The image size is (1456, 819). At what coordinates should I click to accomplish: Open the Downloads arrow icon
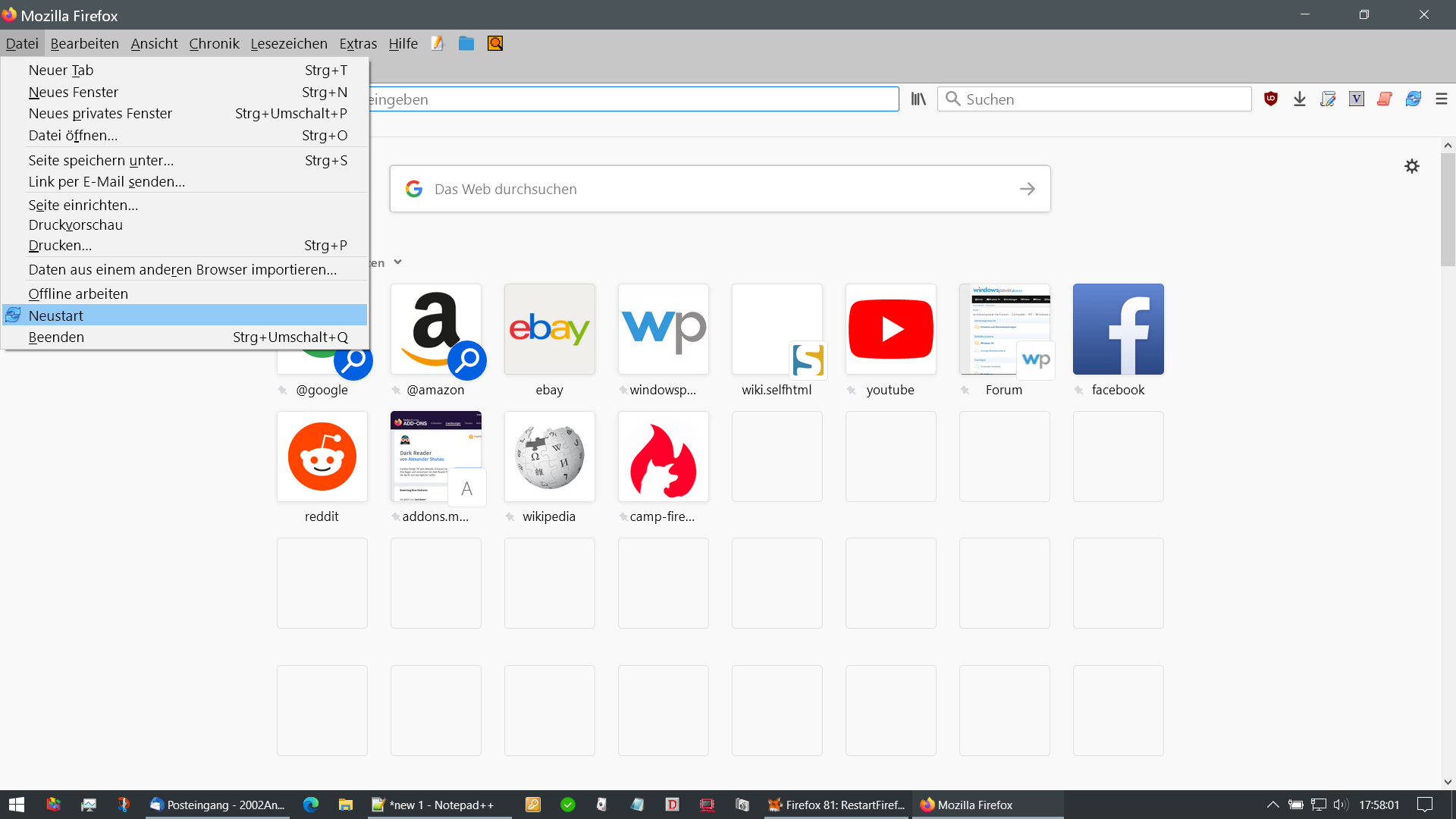coord(1299,99)
